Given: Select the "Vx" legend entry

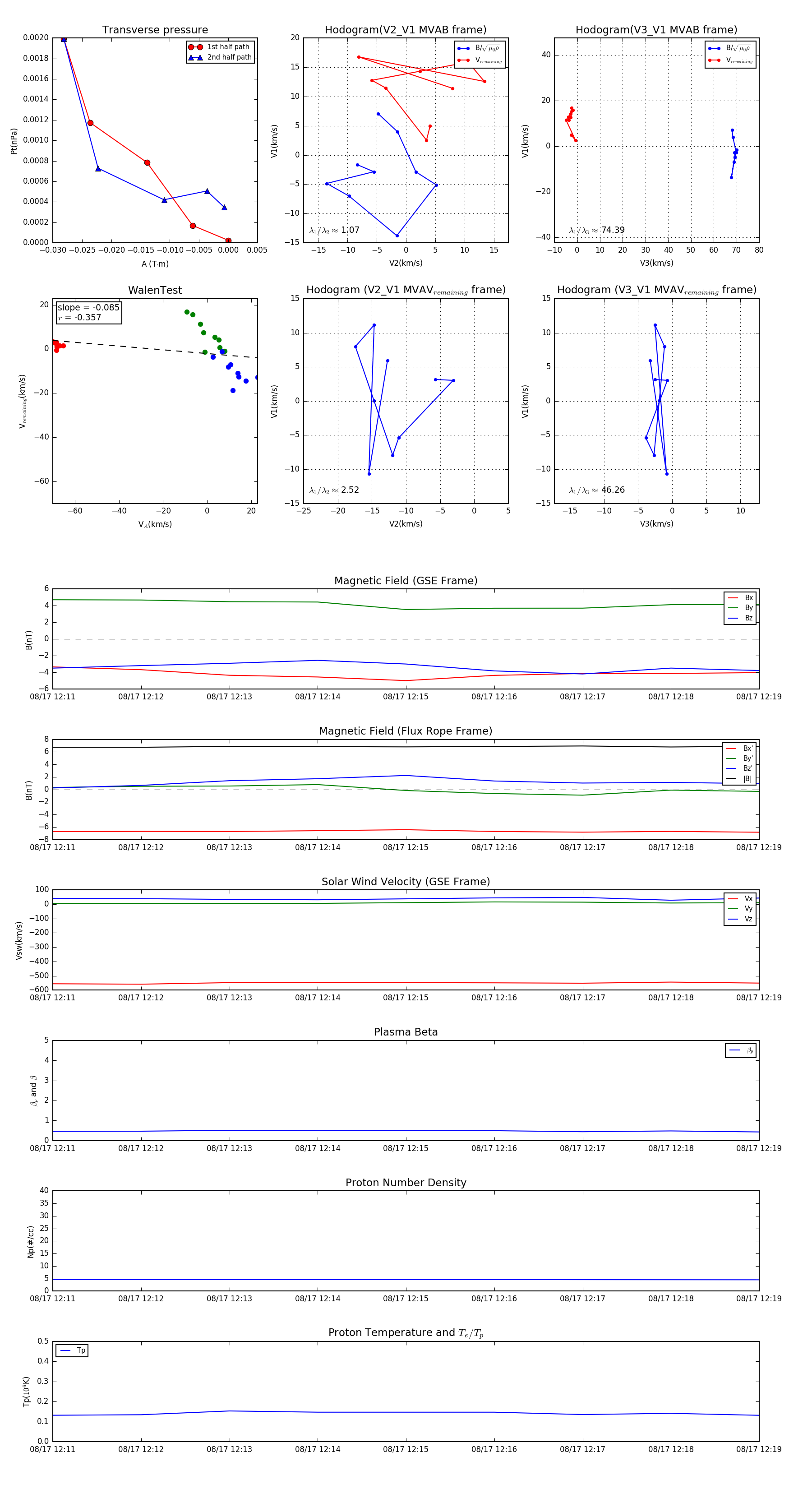Looking at the screenshot, I should pyautogui.click(x=740, y=898).
